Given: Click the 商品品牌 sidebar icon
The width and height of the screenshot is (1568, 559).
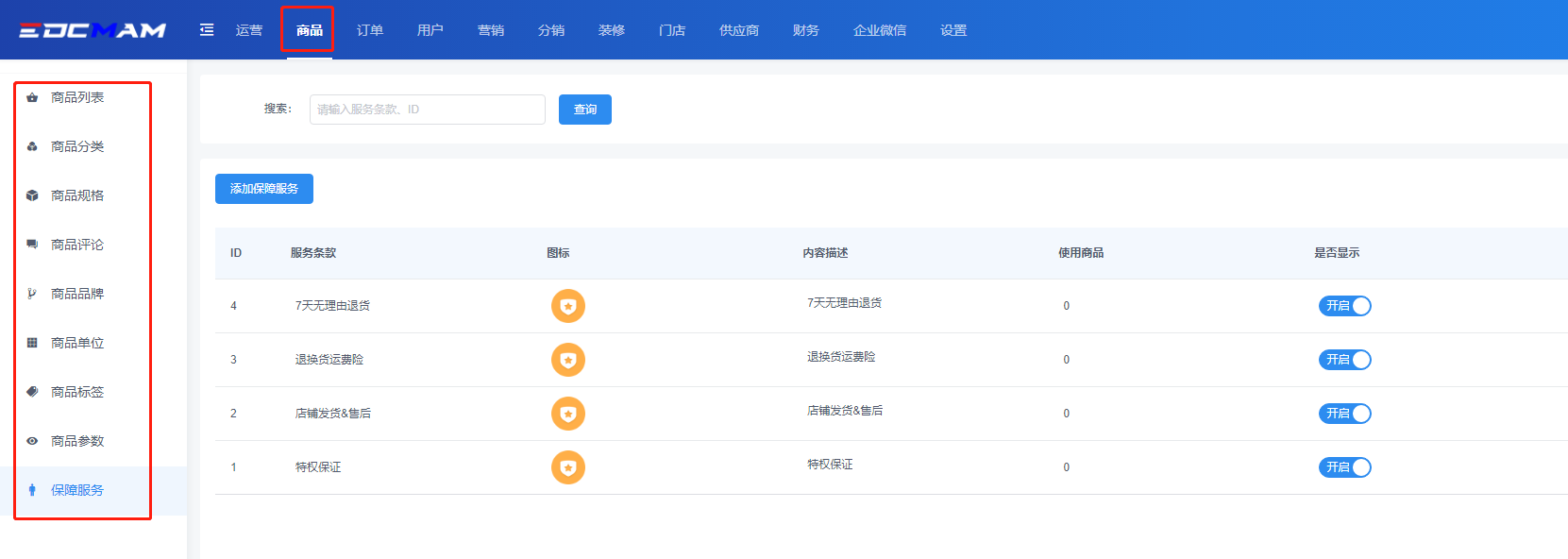Looking at the screenshot, I should tap(32, 294).
